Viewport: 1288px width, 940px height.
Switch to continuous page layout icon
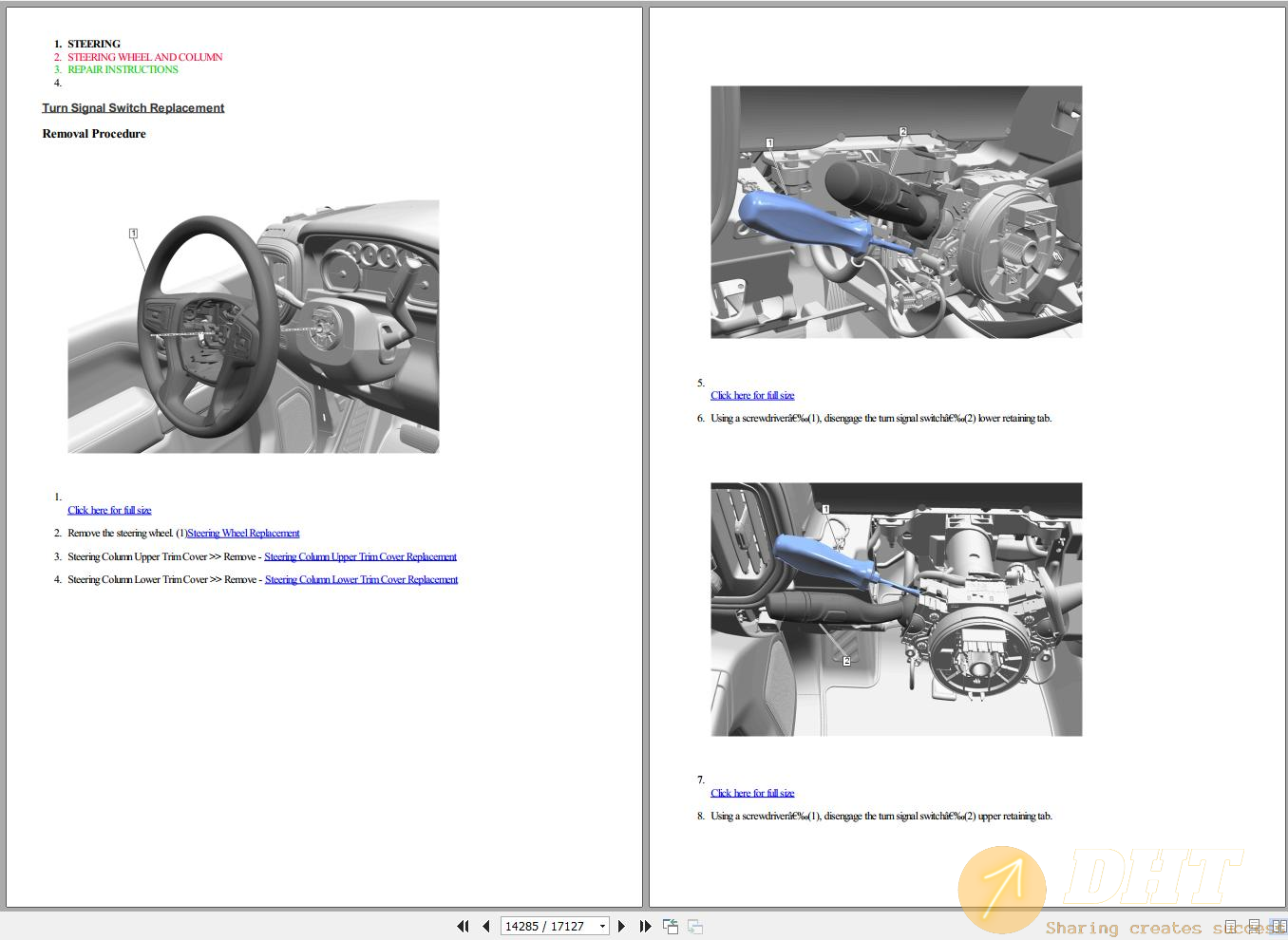[1255, 926]
